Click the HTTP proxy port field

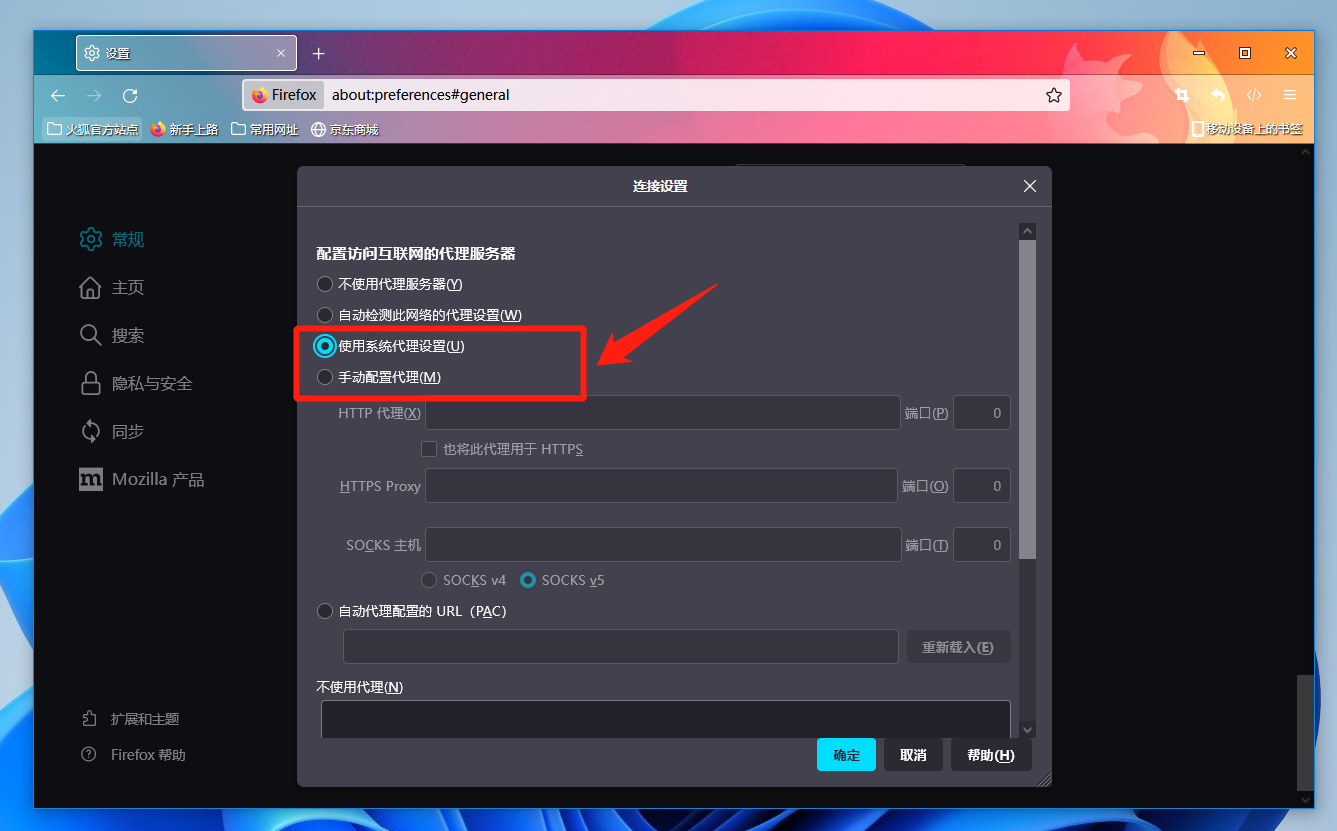coord(982,413)
